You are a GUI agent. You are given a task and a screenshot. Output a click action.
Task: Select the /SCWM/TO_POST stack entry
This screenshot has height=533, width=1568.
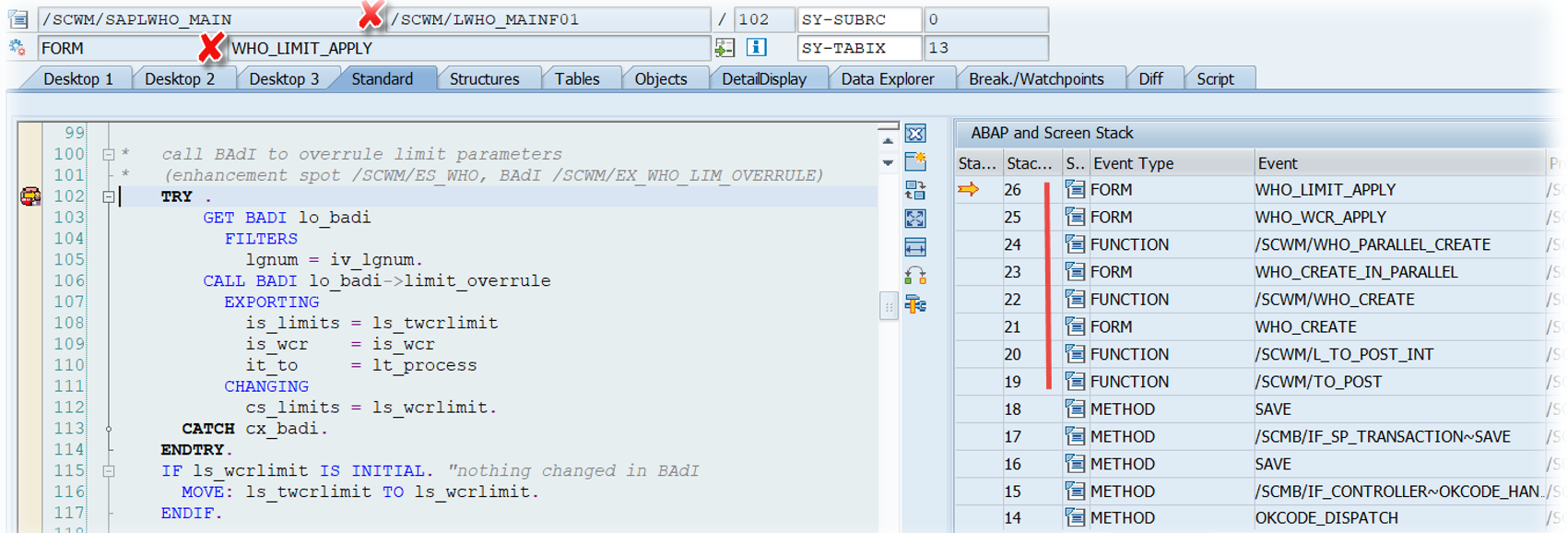pyautogui.click(x=1317, y=381)
